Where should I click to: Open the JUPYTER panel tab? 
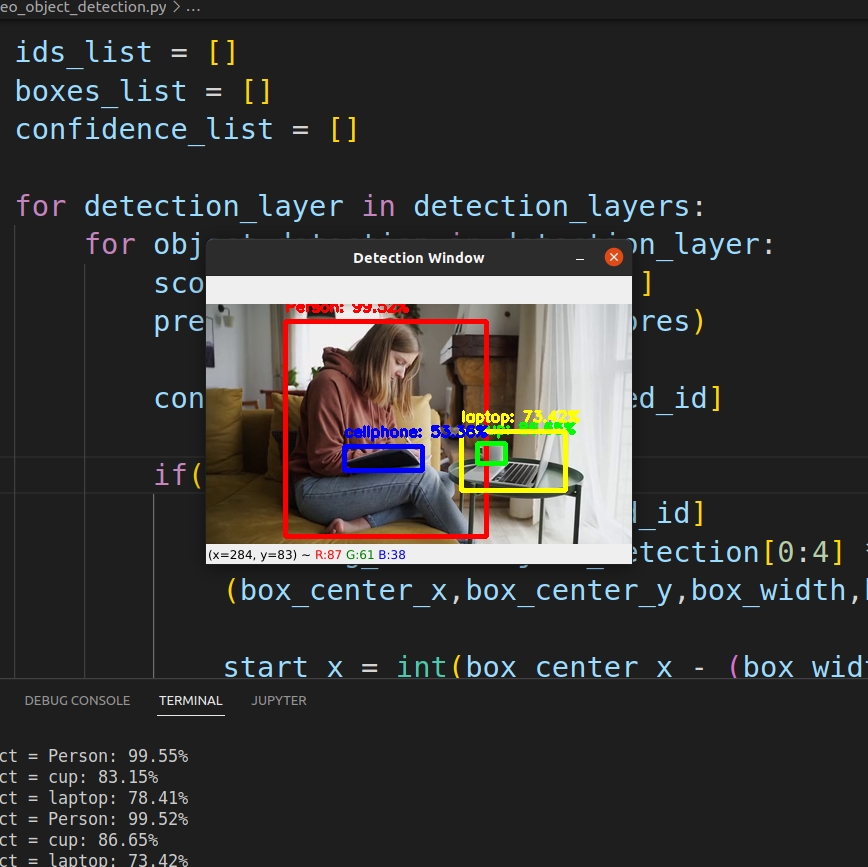tap(278, 700)
